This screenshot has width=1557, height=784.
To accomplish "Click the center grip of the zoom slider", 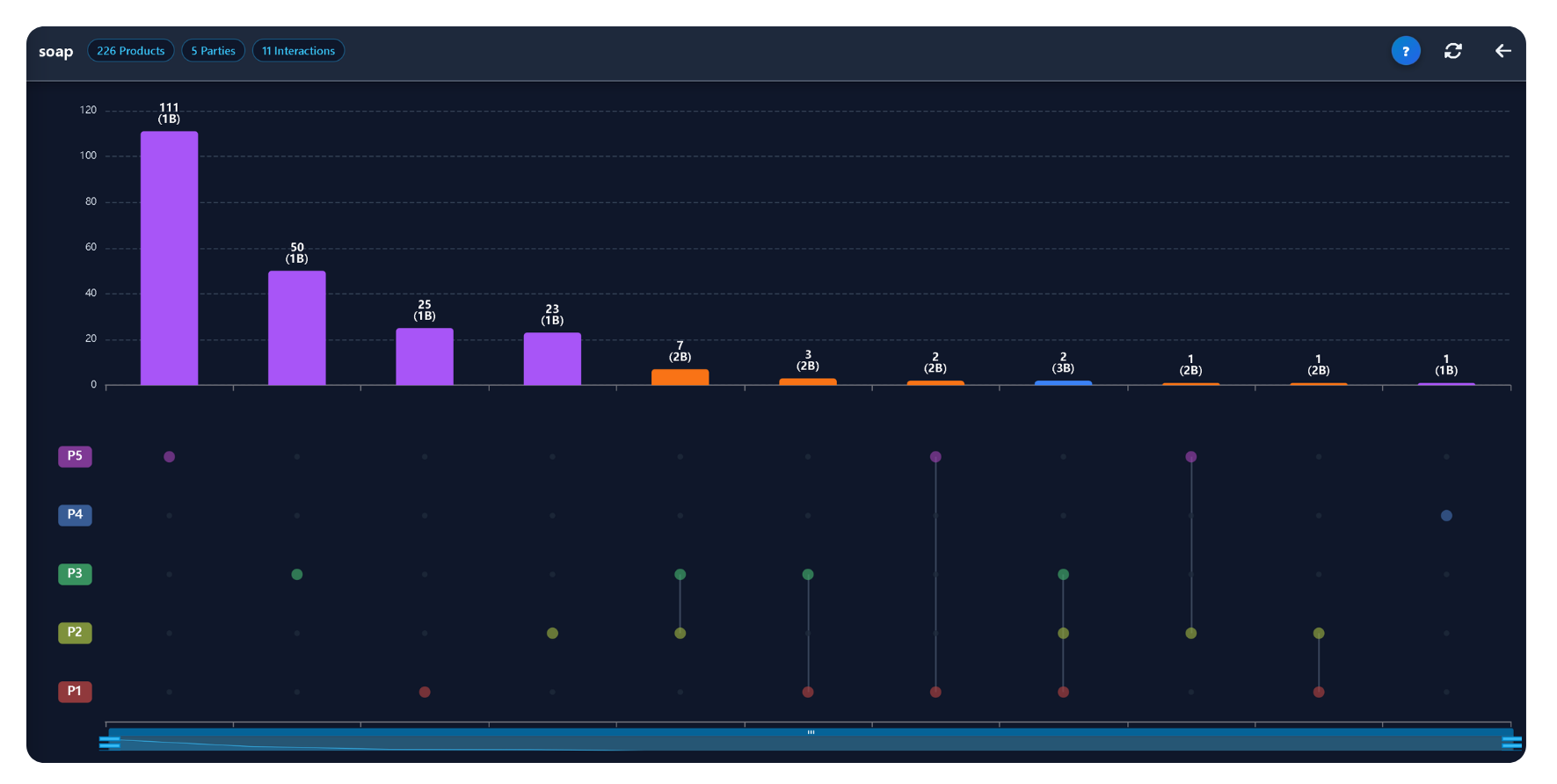I will click(811, 732).
